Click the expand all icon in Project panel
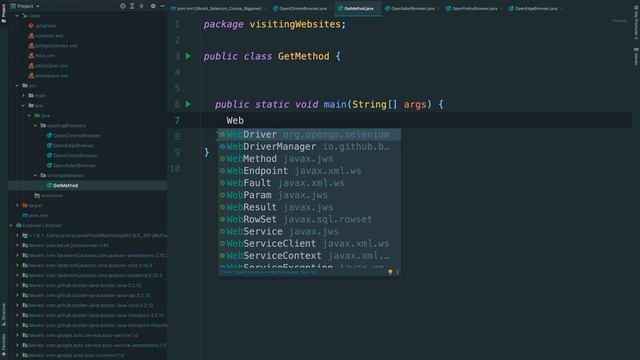 (x=132, y=6)
